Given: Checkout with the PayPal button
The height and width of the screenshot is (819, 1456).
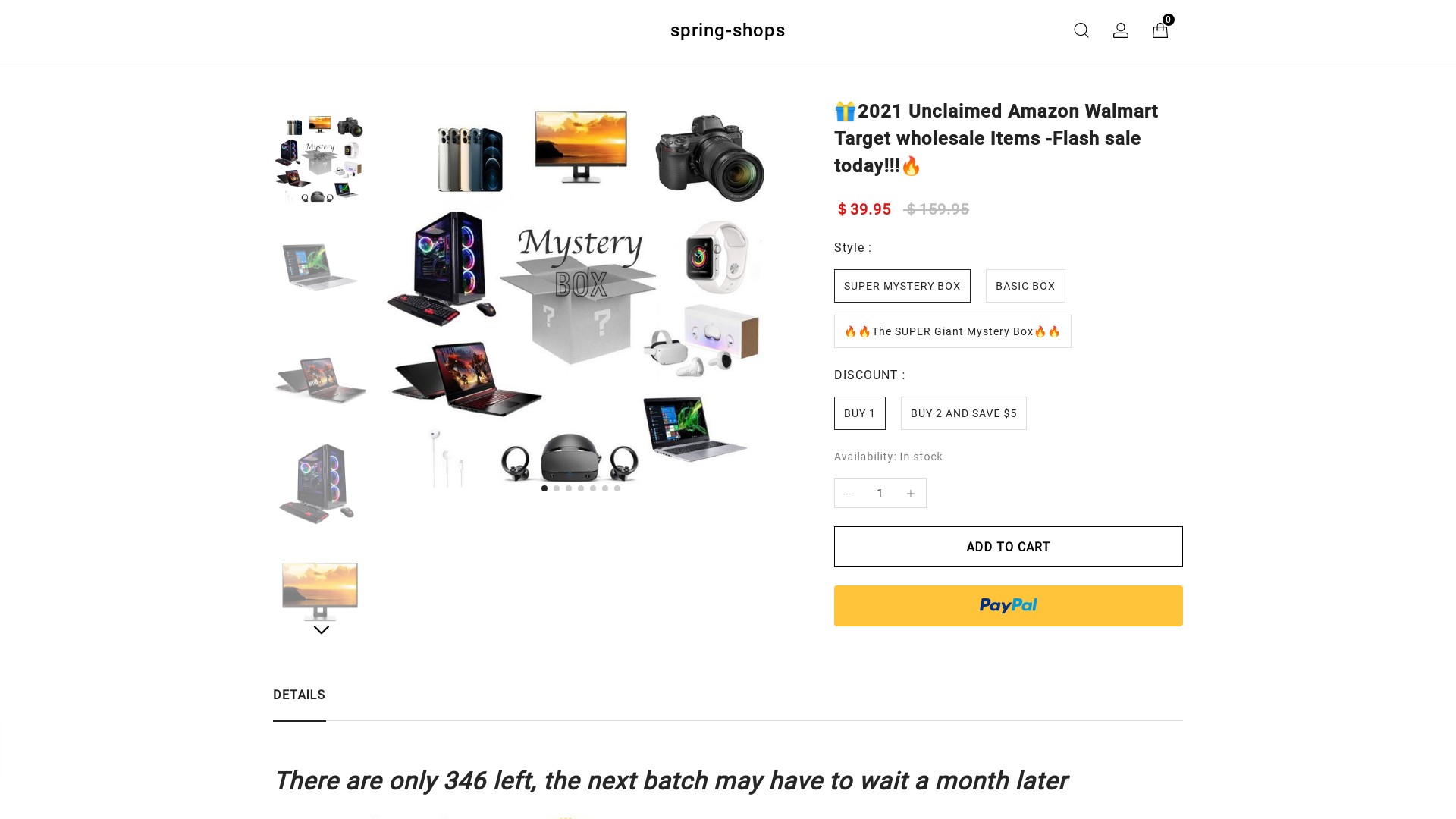Looking at the screenshot, I should [1008, 605].
